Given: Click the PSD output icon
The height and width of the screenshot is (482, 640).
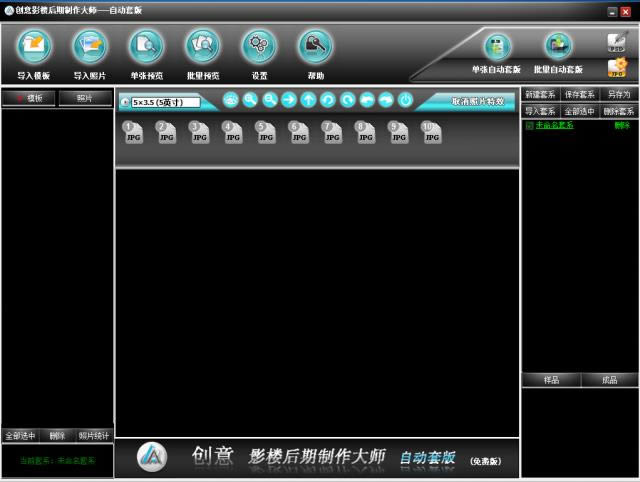Looking at the screenshot, I should (x=617, y=42).
